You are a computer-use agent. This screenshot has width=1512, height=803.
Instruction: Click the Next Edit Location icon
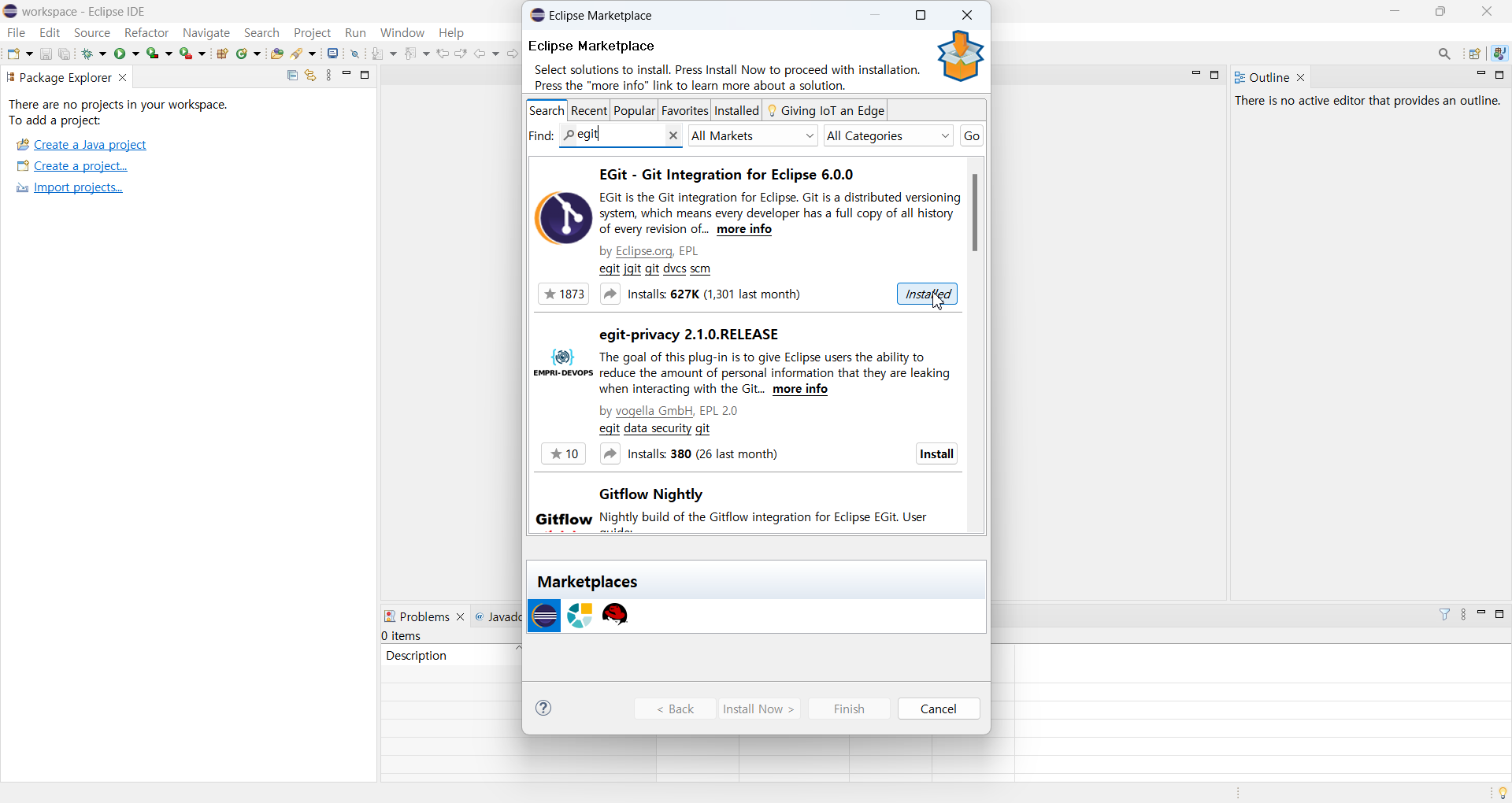click(x=461, y=54)
